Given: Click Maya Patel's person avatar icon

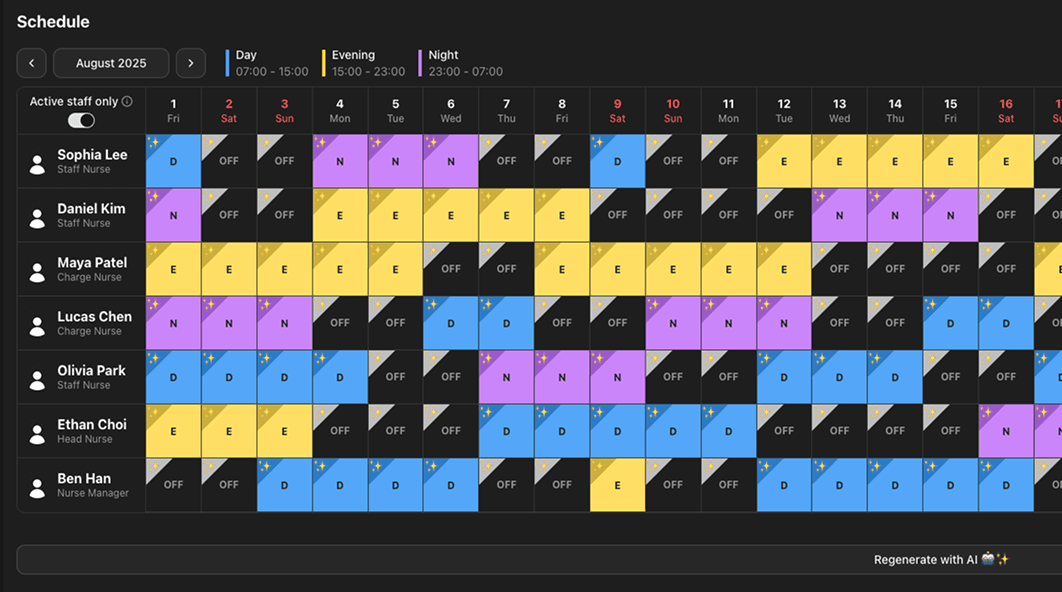Looking at the screenshot, I should click(38, 270).
